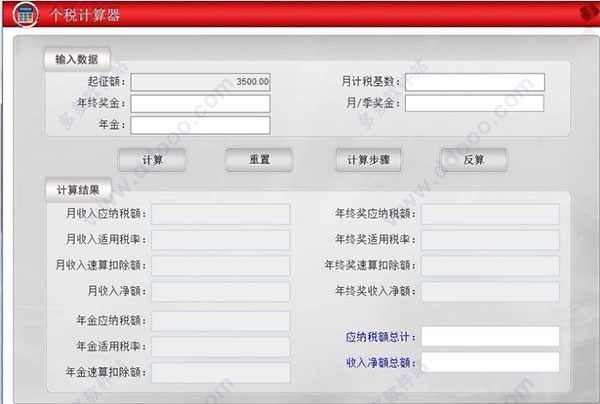Viewport: 600px width, 404px height.
Task: Click the 计算 button
Action: click(152, 160)
